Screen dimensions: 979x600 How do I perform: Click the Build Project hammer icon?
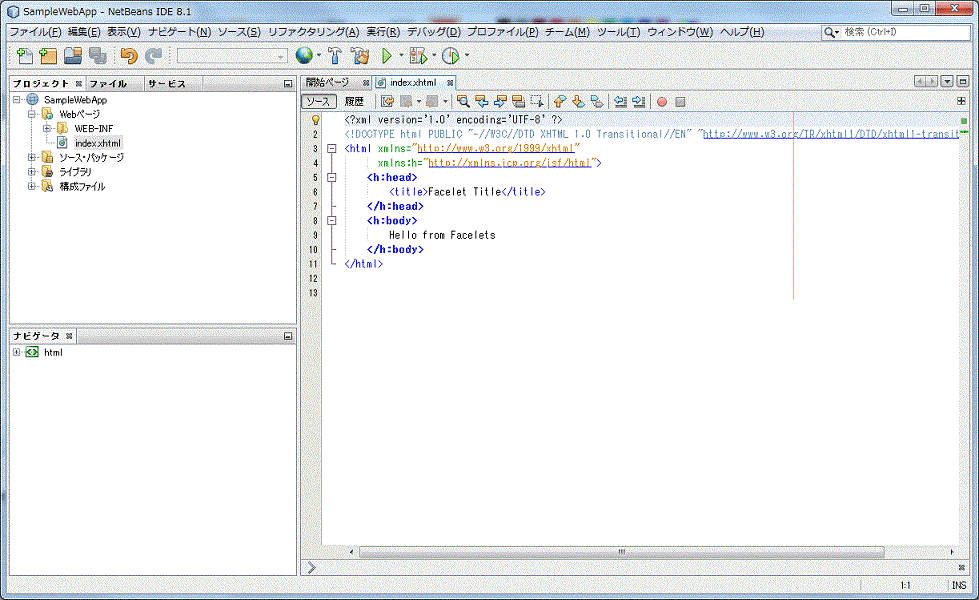[x=335, y=56]
